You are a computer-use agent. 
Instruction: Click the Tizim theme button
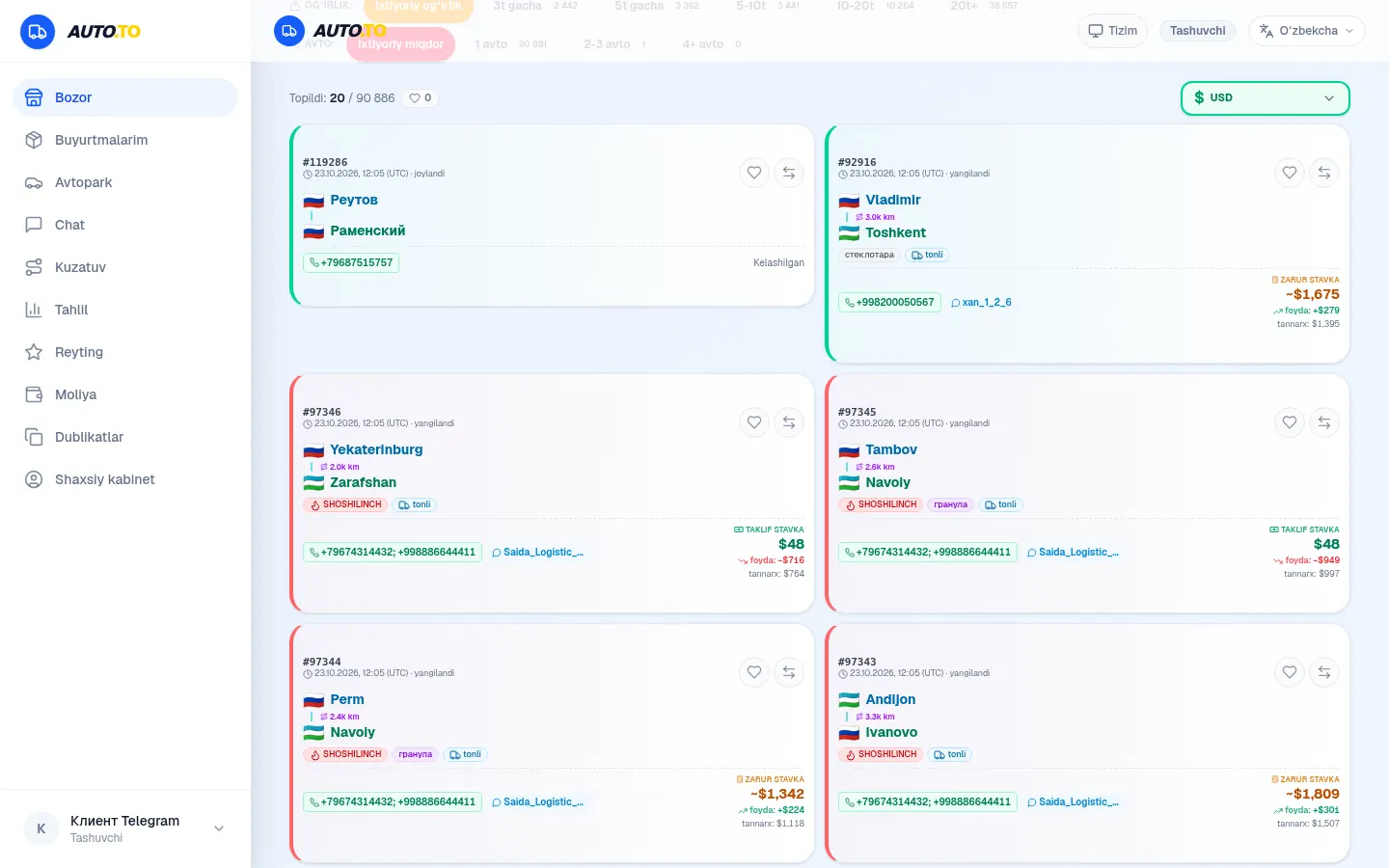point(1112,31)
